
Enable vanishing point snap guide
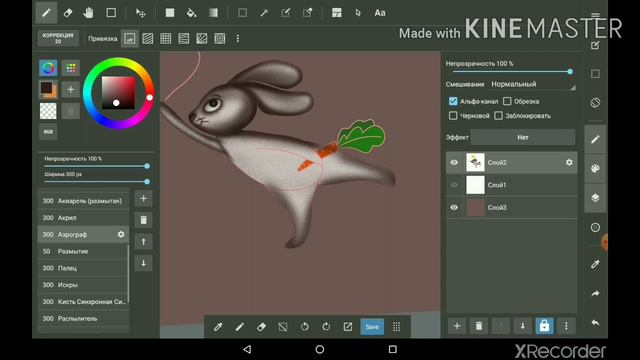[x=184, y=39]
